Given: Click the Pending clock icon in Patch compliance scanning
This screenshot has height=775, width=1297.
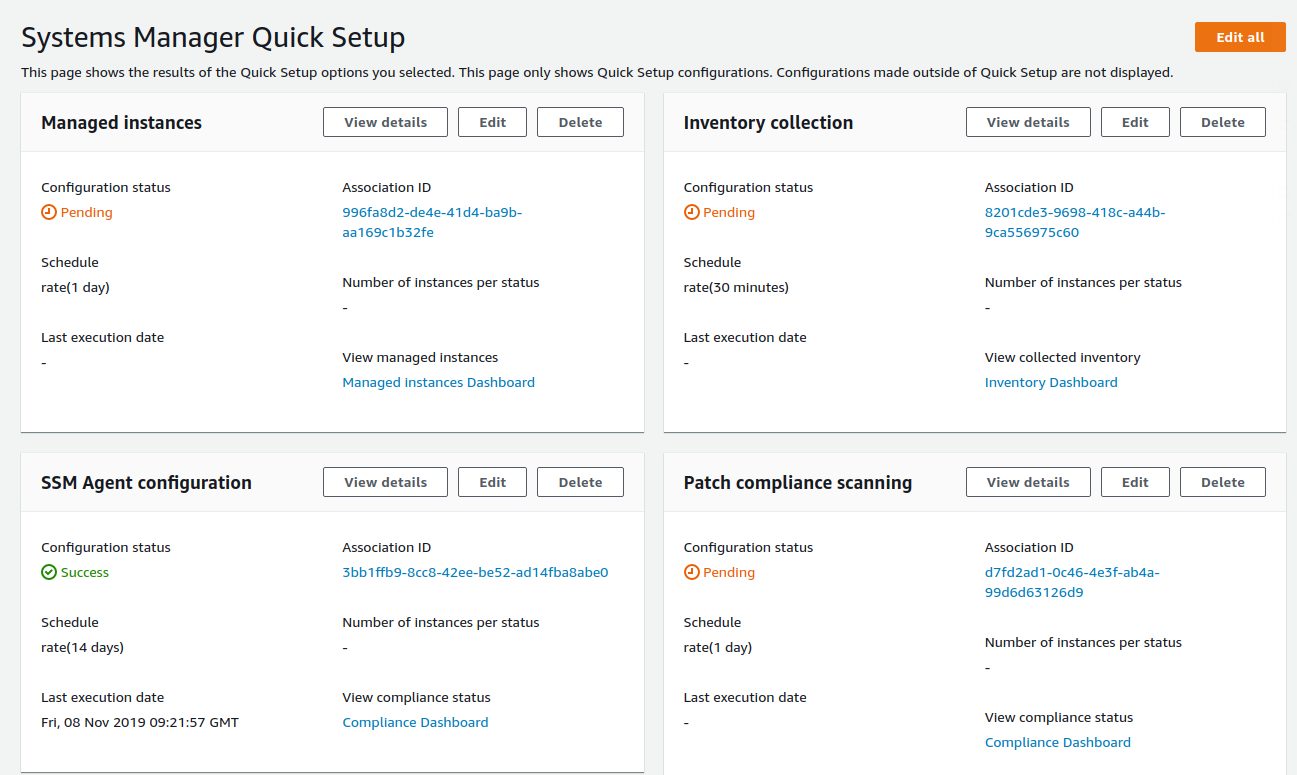Looking at the screenshot, I should 691,572.
